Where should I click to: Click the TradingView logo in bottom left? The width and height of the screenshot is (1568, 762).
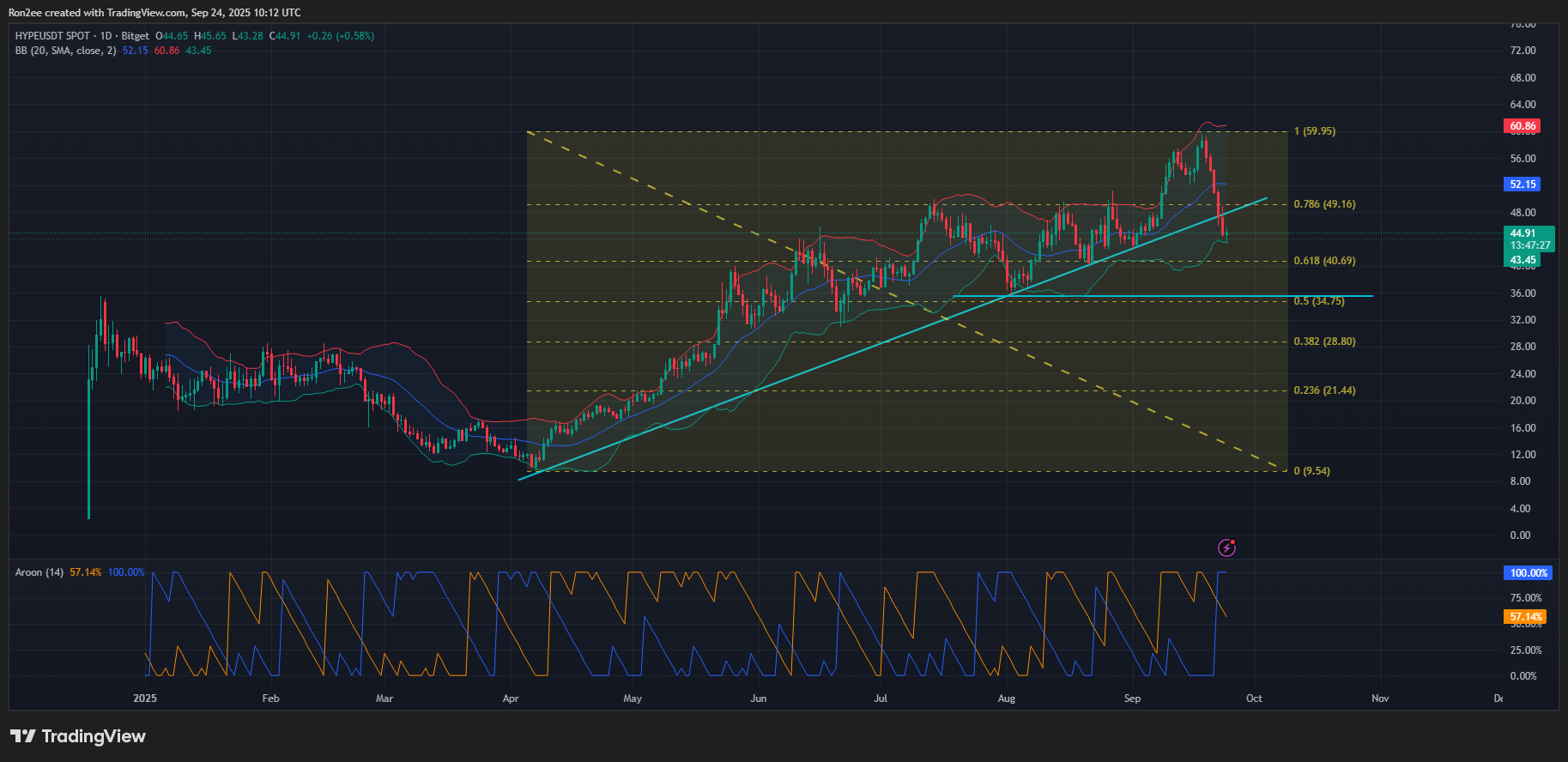[78, 736]
